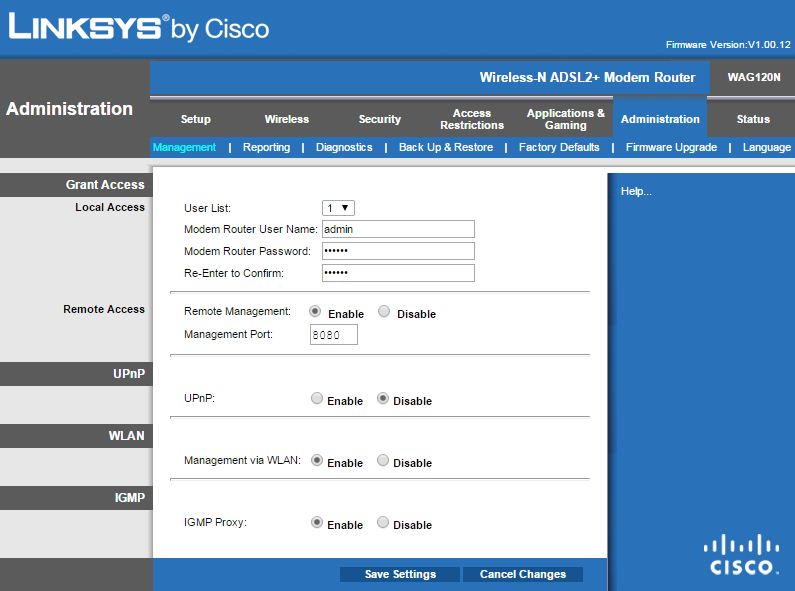795x591 pixels.
Task: Click Firmware Version V1.00.12 text
Action: coord(728,45)
